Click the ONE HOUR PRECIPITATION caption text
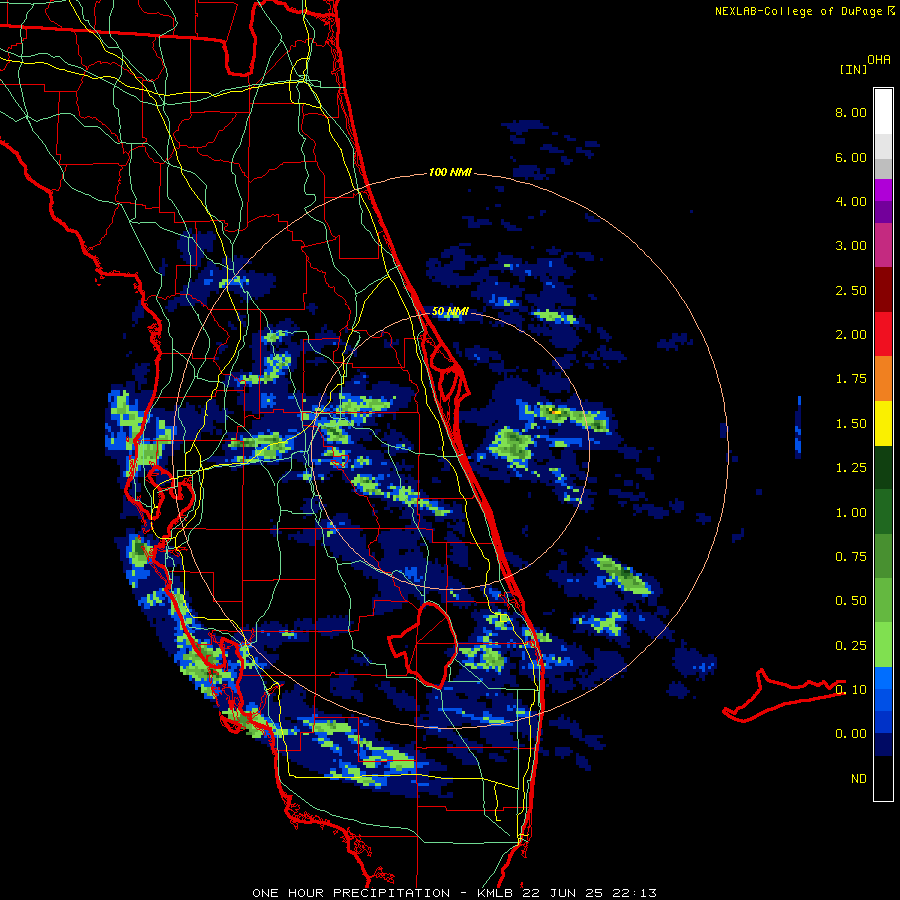Image resolution: width=900 pixels, height=900 pixels. click(351, 893)
